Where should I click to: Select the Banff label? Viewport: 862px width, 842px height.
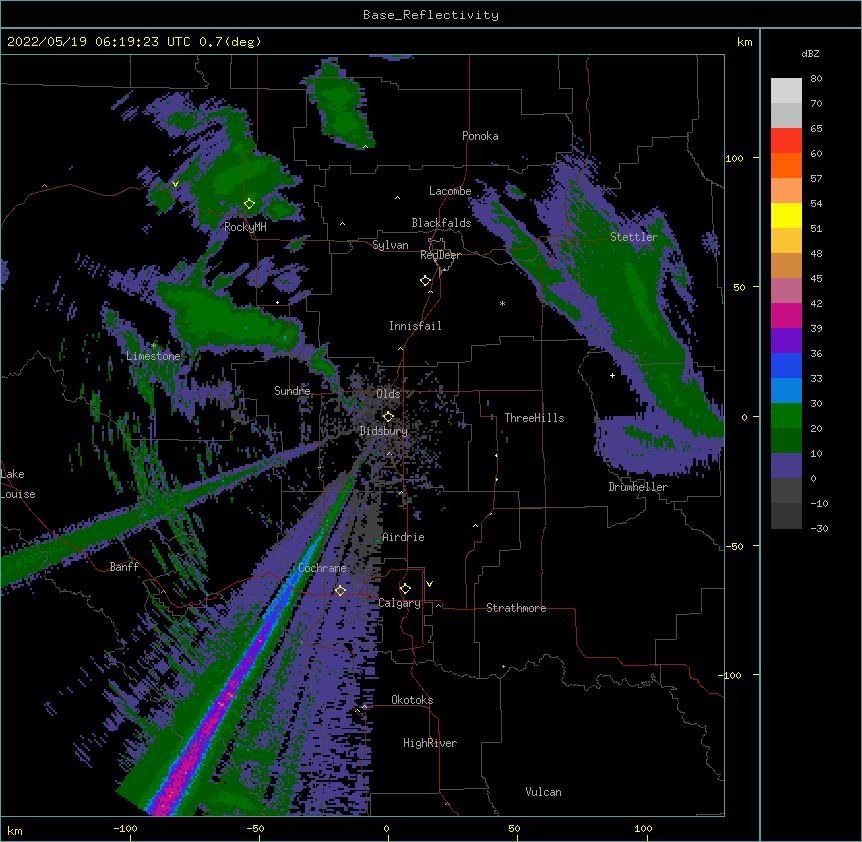point(124,567)
